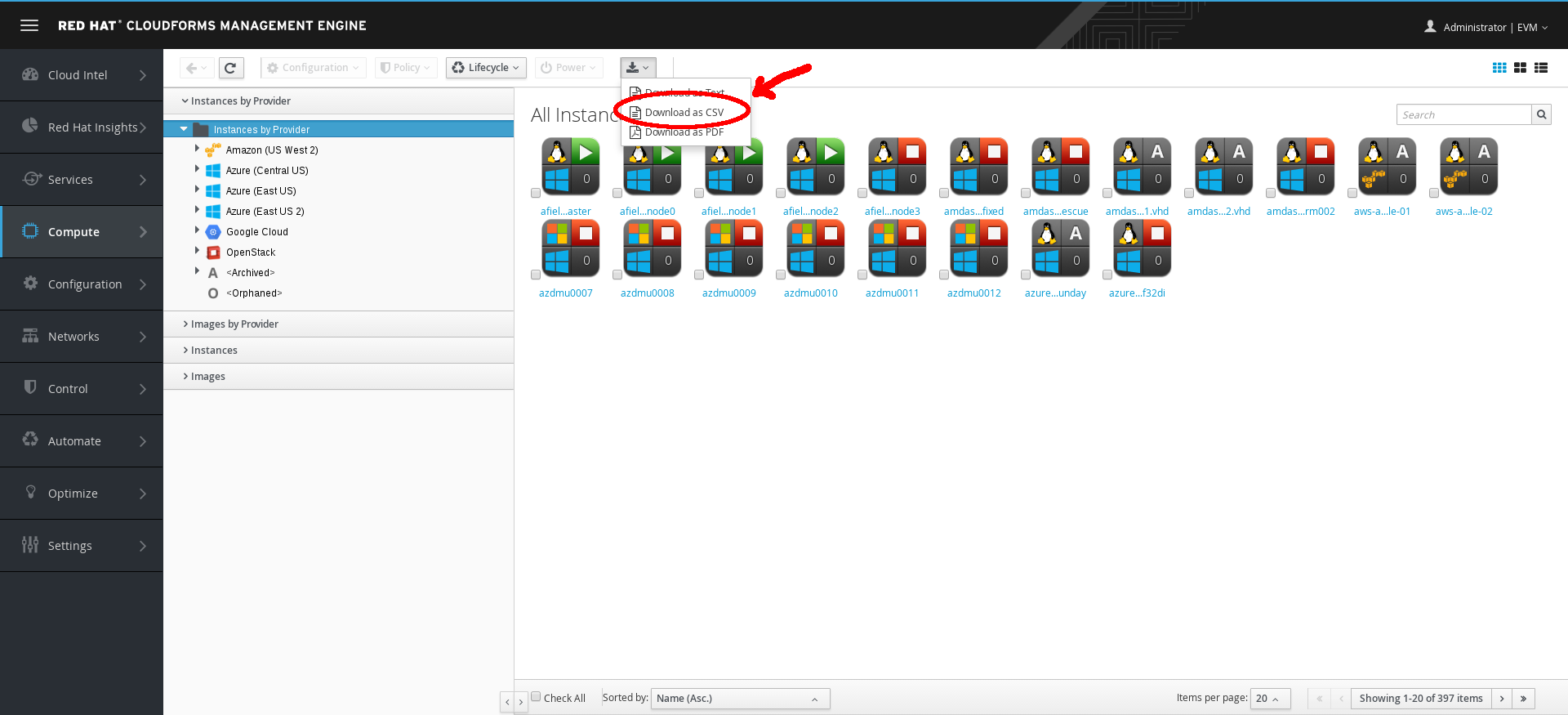This screenshot has height=715, width=1568.
Task: Open the Automate navigation menu
Action: point(82,441)
